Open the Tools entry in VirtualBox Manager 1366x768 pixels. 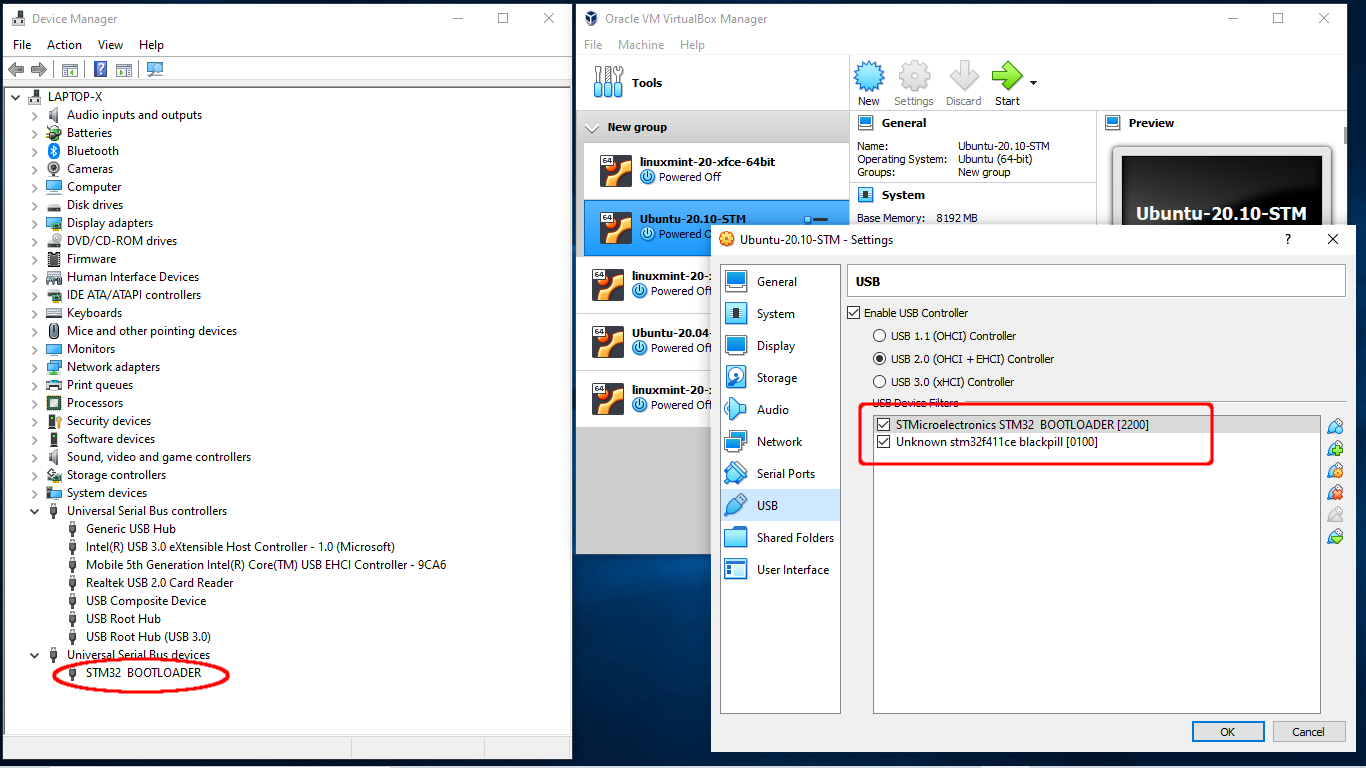click(x=712, y=83)
